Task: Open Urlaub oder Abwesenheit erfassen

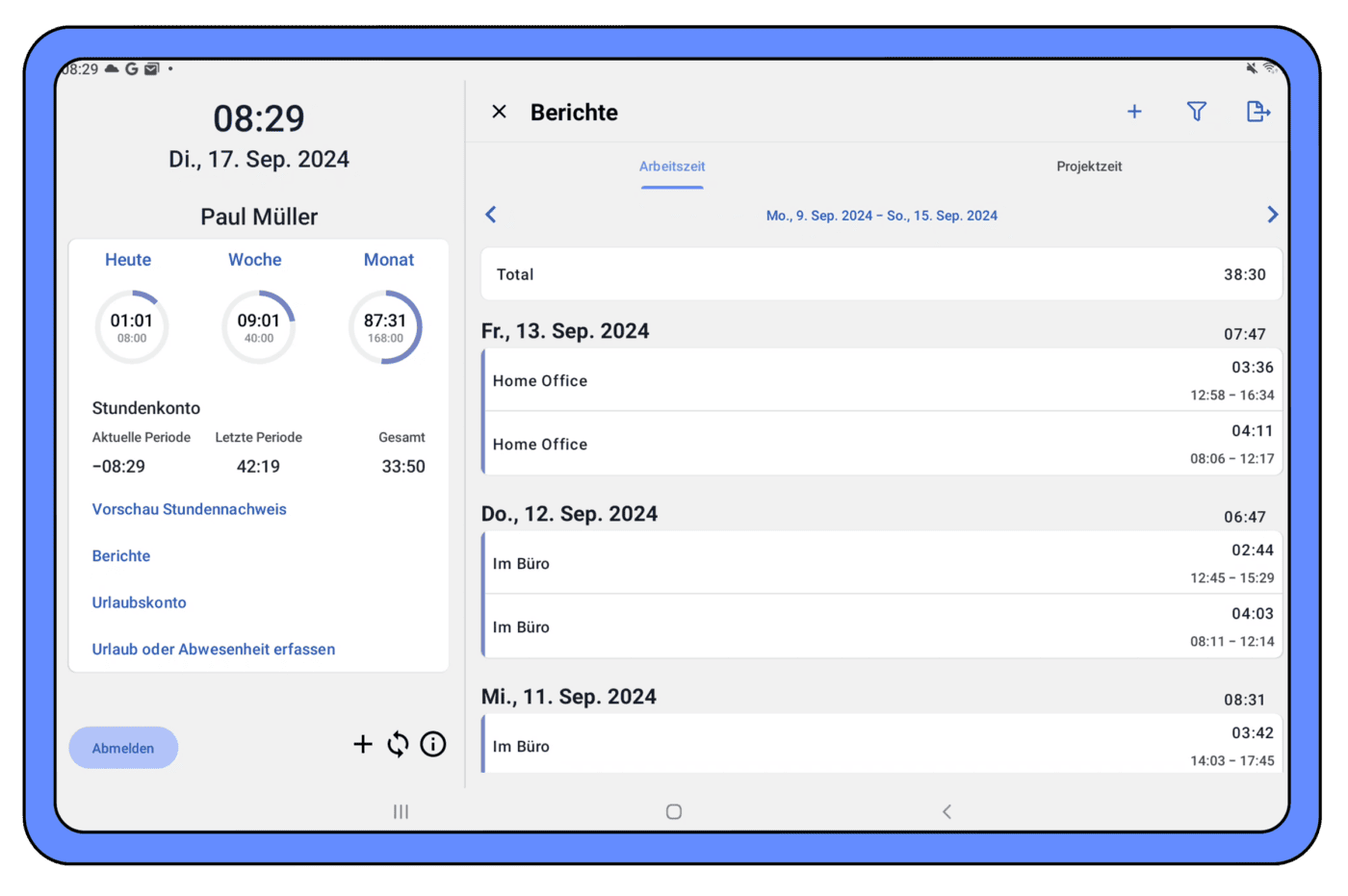Action: point(214,650)
